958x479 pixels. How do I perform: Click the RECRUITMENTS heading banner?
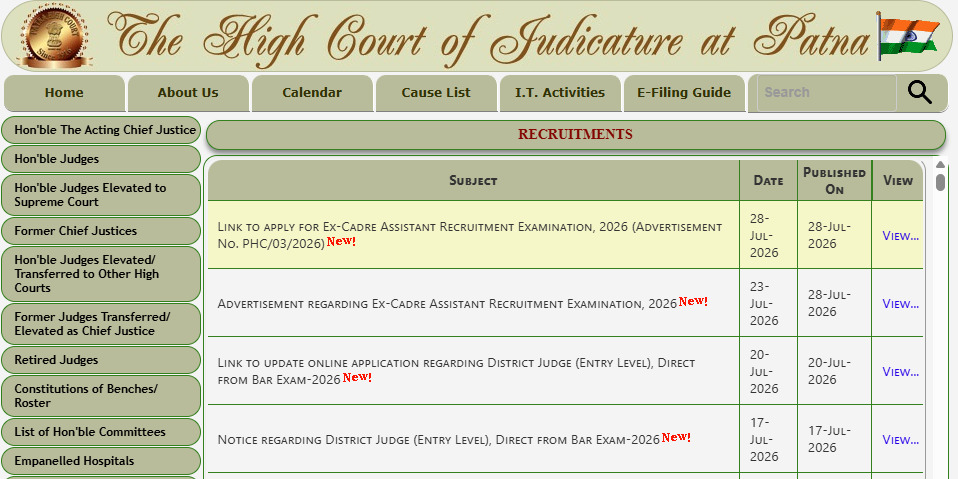click(x=576, y=134)
